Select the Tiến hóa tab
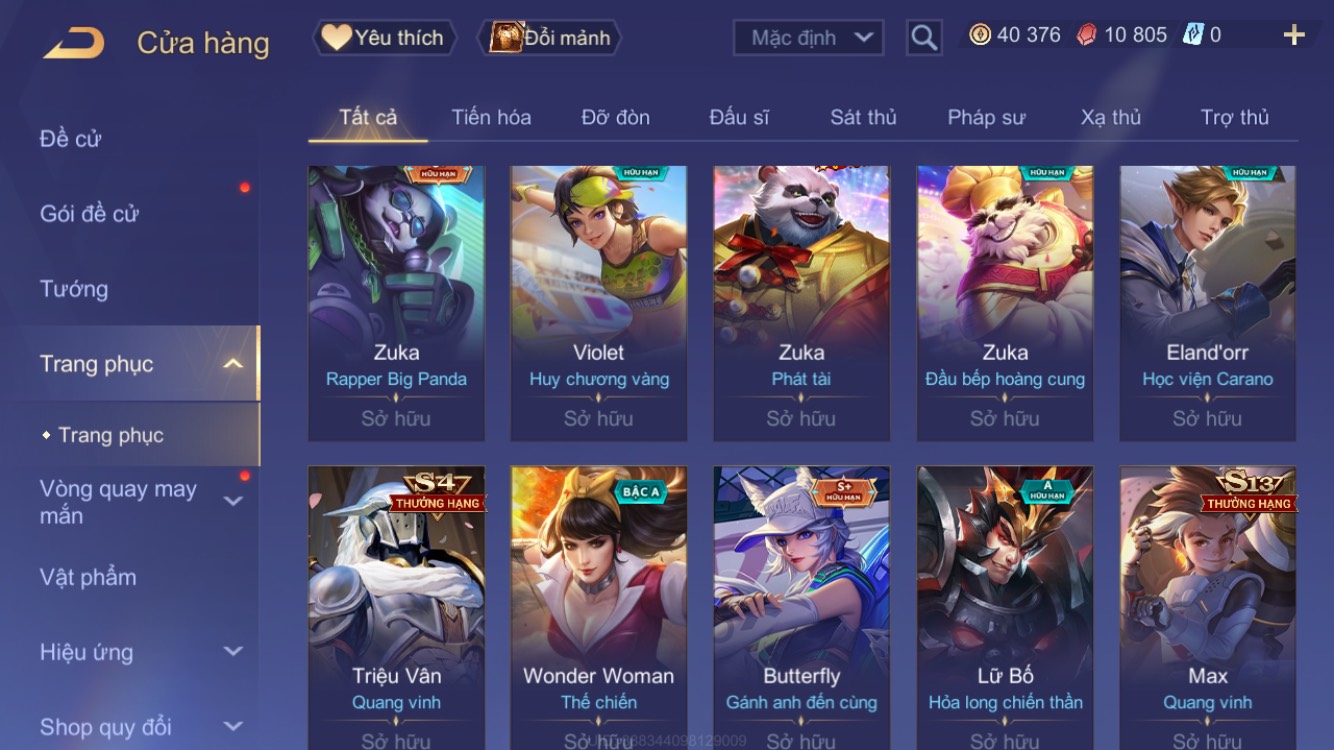1334x750 pixels. [491, 117]
